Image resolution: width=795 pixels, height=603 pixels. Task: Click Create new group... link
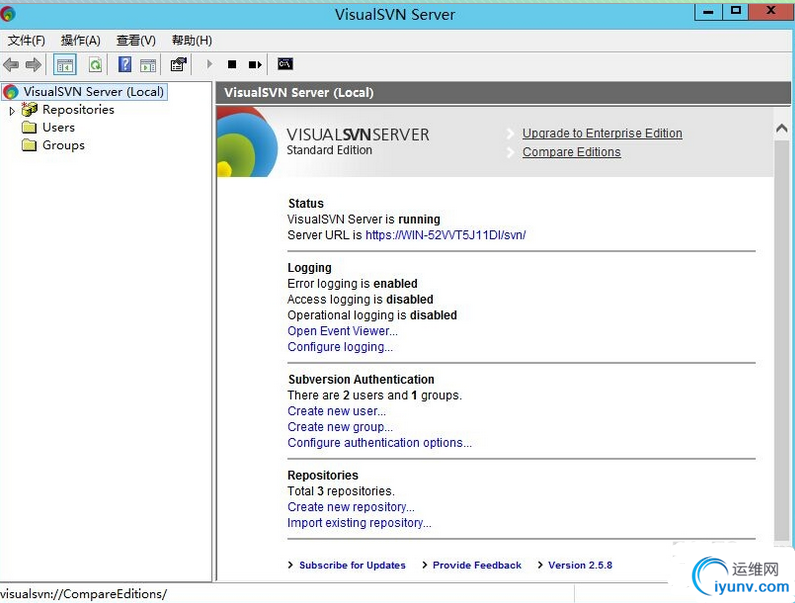340,427
